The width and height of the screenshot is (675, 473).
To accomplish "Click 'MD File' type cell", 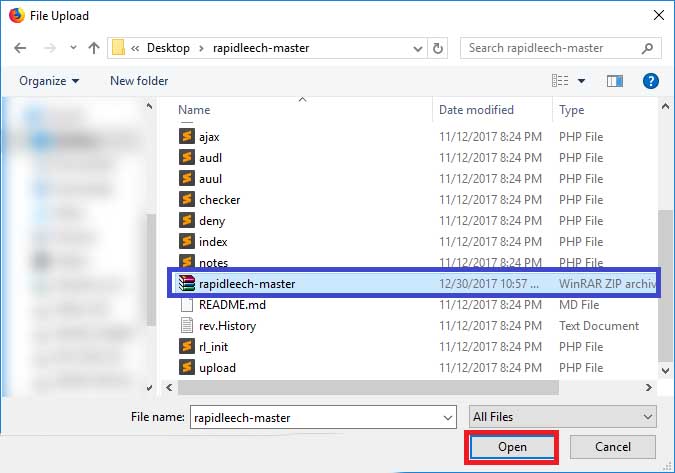I will (579, 305).
